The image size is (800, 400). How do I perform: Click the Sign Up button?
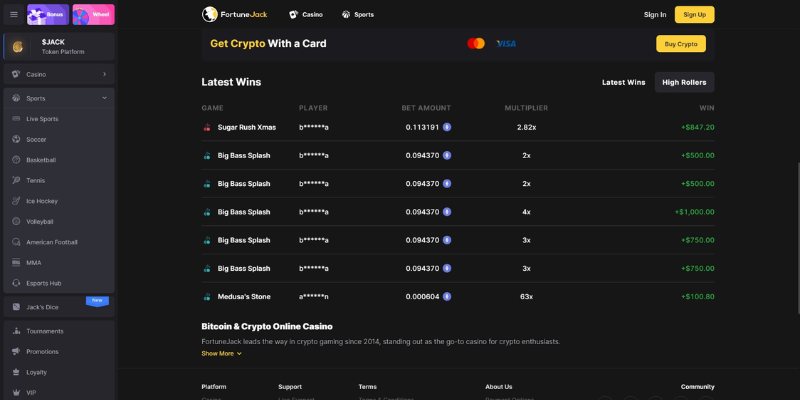694,14
